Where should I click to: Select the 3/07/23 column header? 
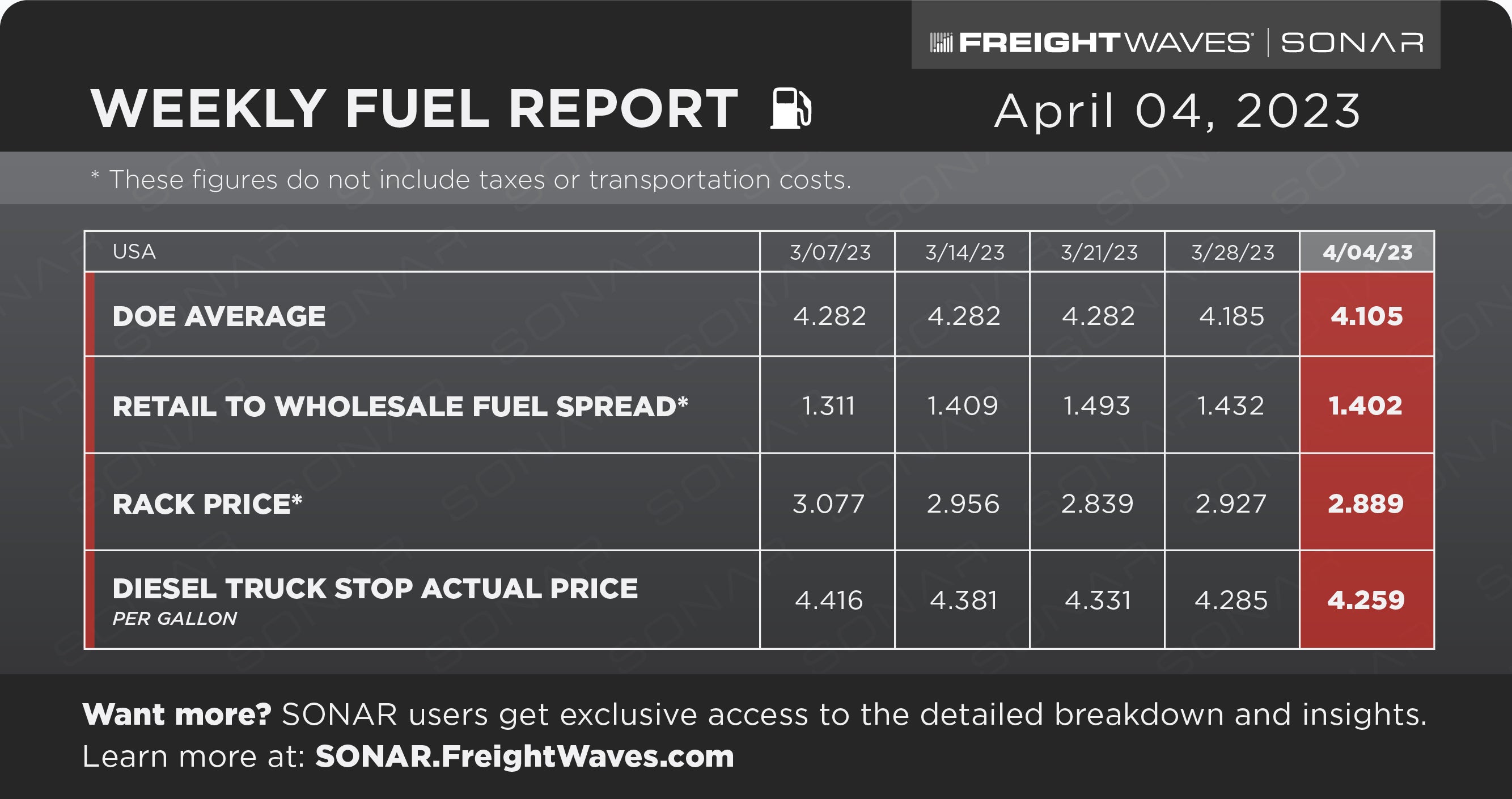click(x=828, y=252)
